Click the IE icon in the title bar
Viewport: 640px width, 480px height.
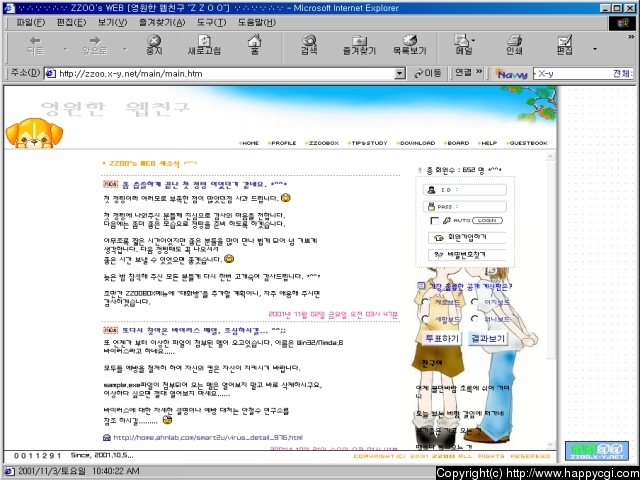point(9,8)
